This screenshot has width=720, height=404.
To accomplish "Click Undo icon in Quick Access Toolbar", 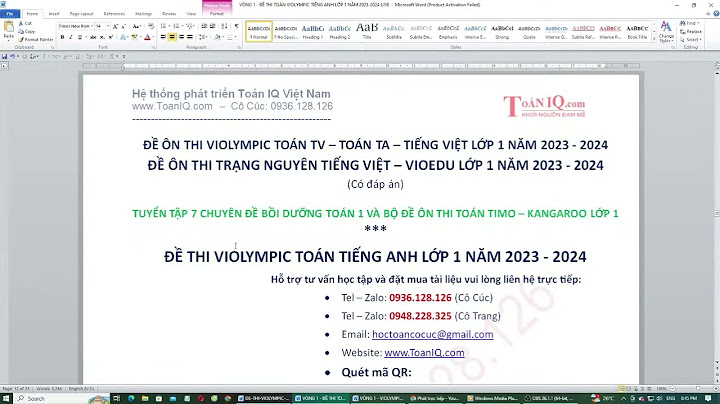I will [12, 56].
